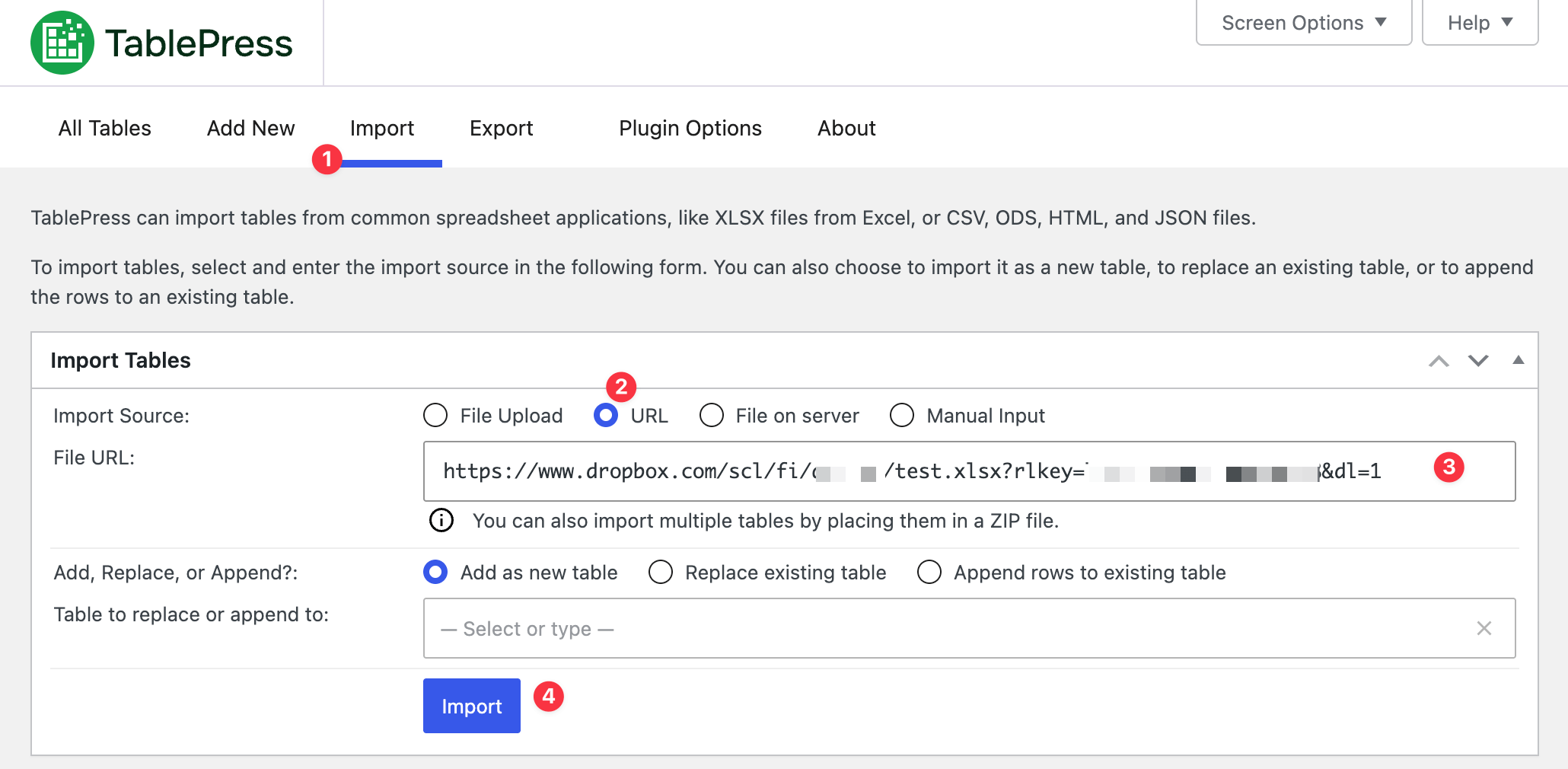Viewport: 1568px width, 769px height.
Task: Select Manual Input as import source
Action: 901,415
